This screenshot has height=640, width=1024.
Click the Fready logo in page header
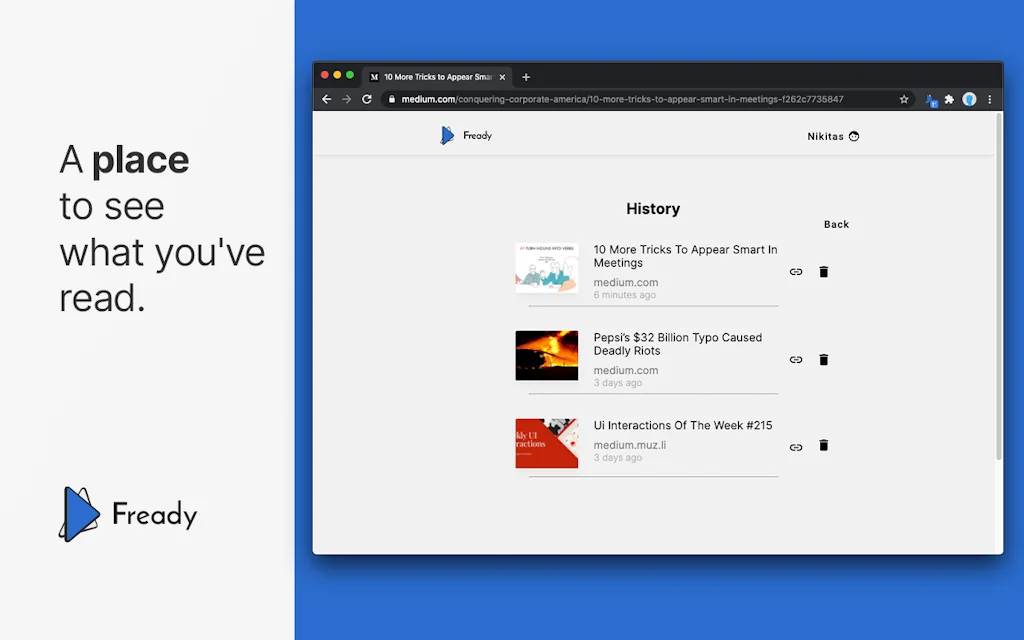click(466, 136)
